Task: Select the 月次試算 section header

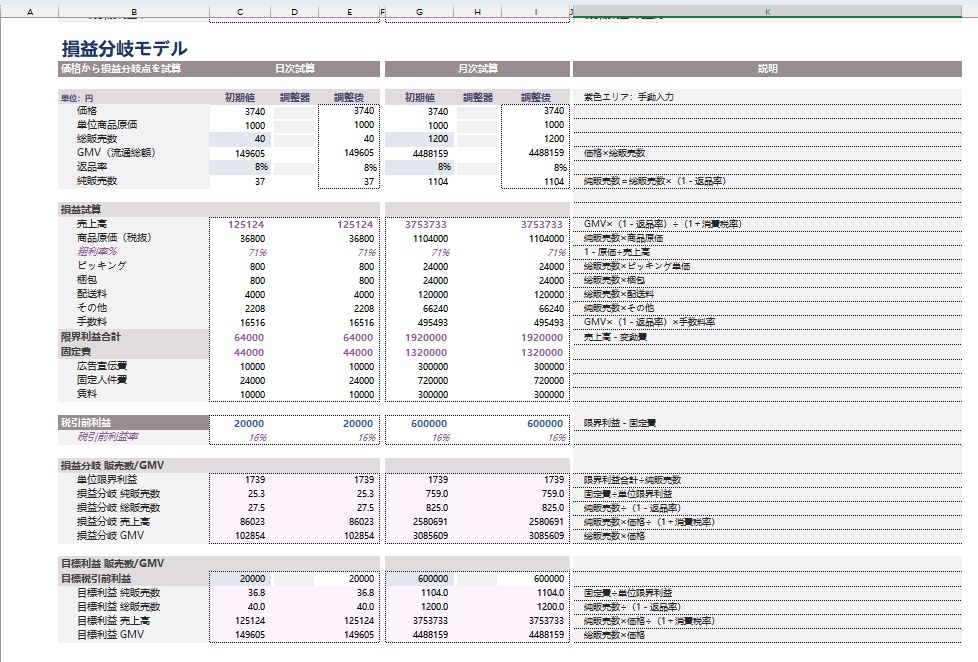Action: 477,69
